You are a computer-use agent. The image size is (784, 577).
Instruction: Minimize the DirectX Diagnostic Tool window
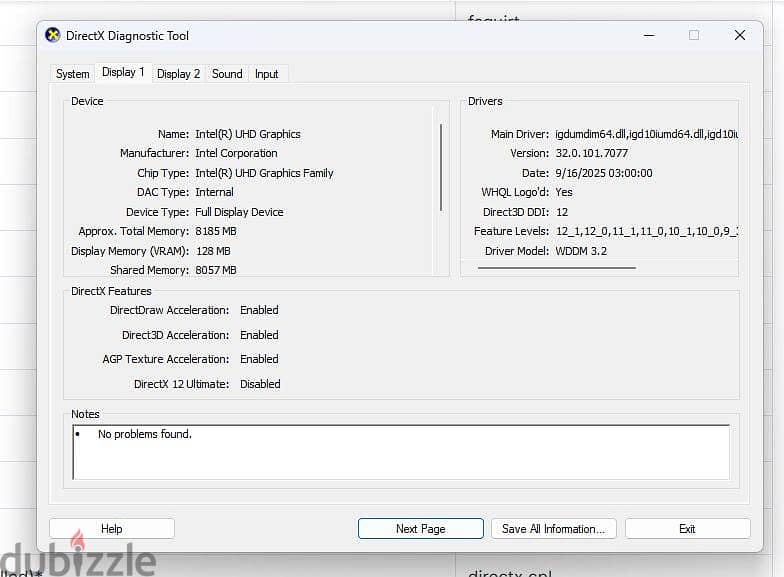[x=649, y=36]
